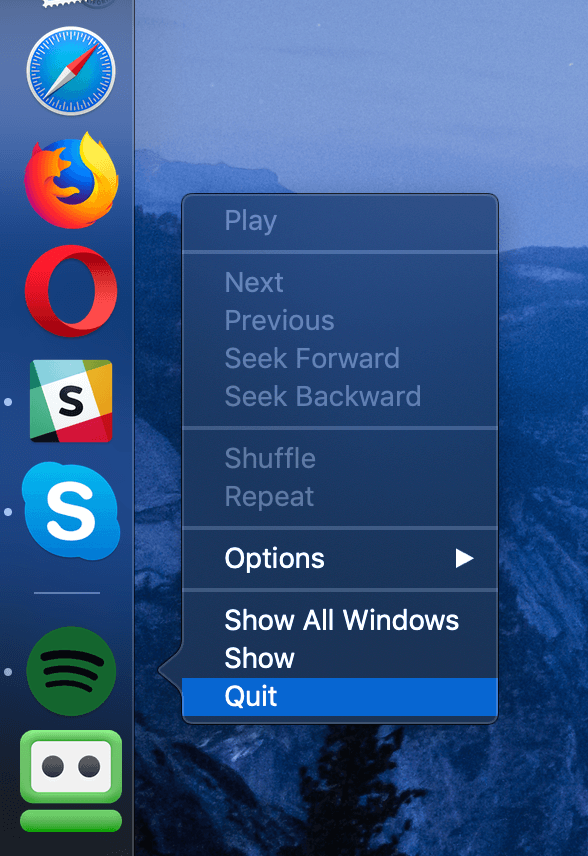Click the dock separator line above Spotify
588x856 pixels.
coord(67,592)
